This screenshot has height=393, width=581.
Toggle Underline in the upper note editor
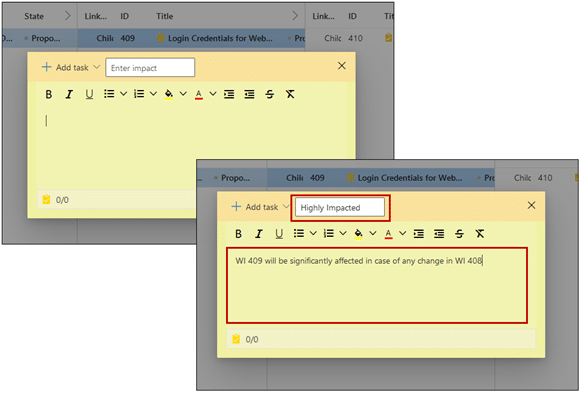tap(89, 94)
